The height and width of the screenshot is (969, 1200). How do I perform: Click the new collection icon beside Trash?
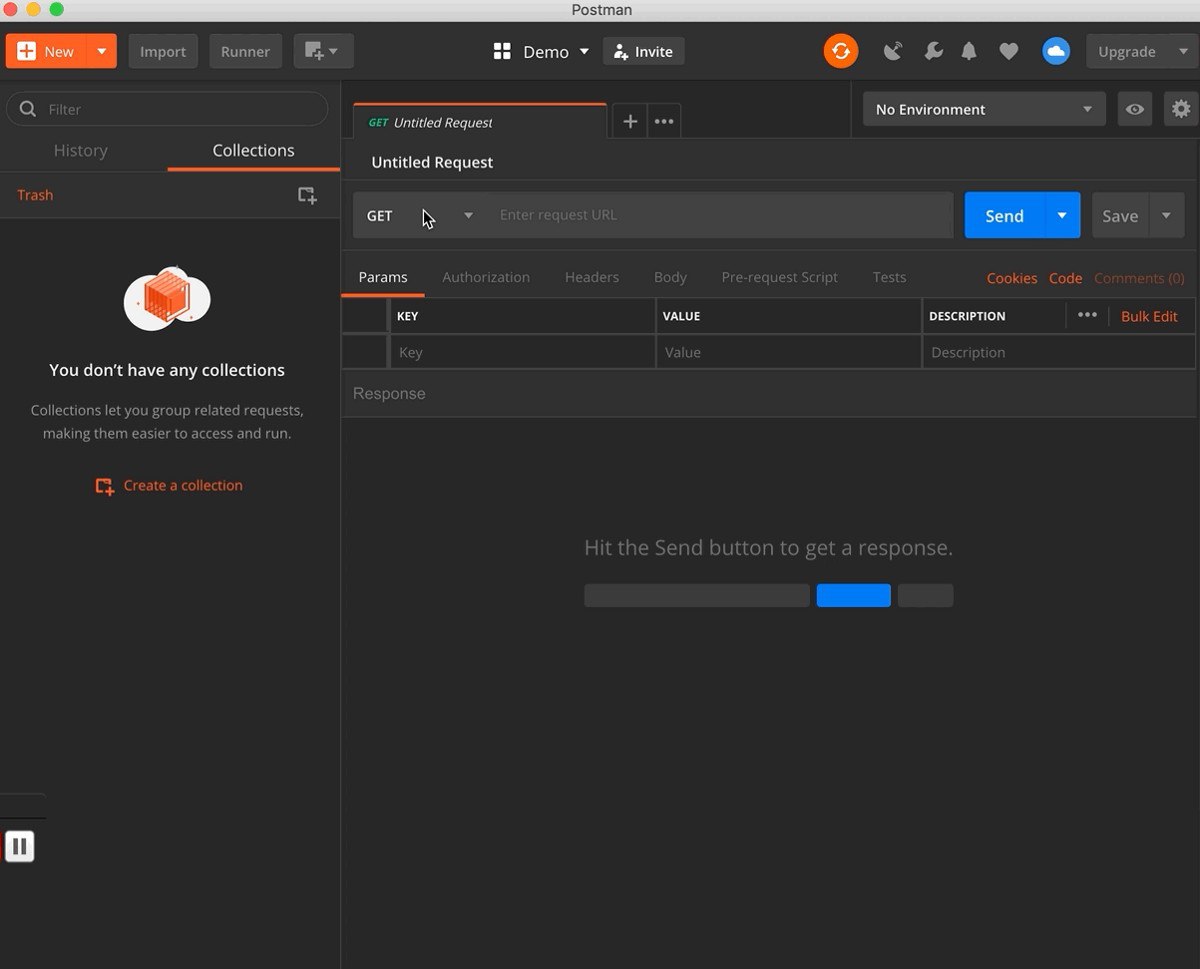tap(308, 196)
